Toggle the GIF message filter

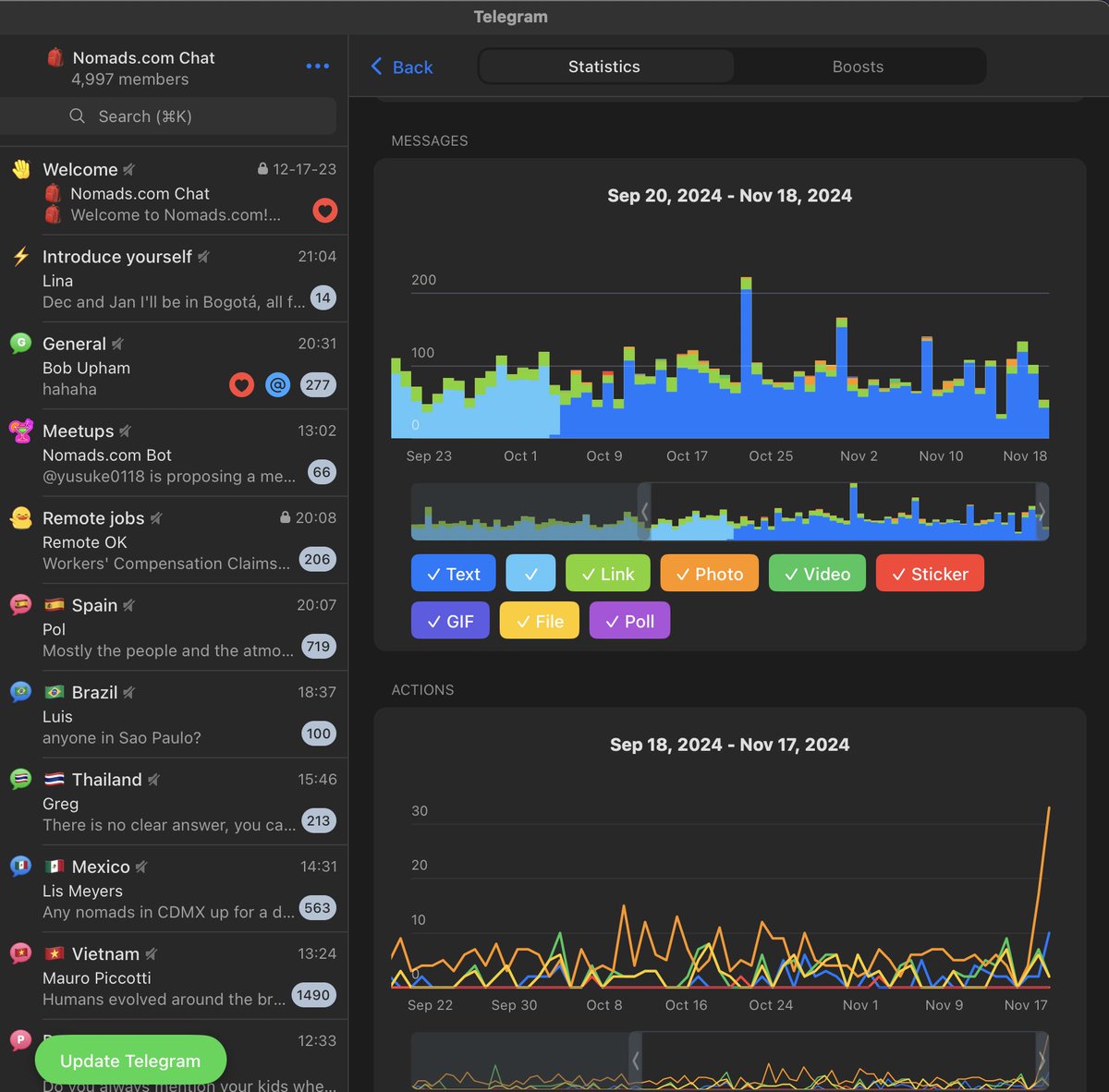(x=450, y=621)
